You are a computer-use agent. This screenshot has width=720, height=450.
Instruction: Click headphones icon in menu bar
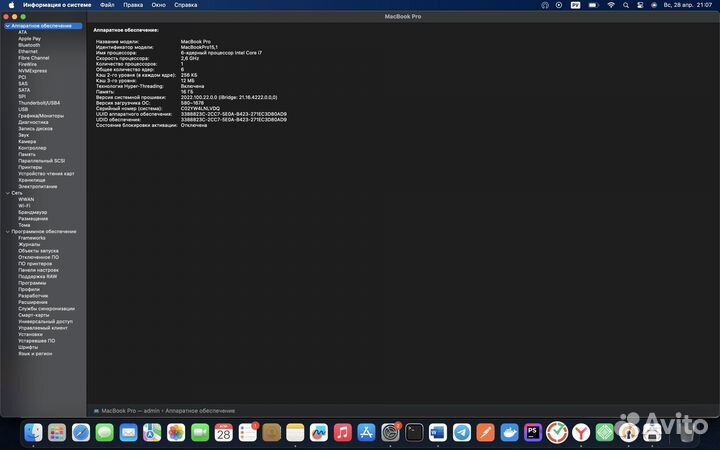pos(545,5)
